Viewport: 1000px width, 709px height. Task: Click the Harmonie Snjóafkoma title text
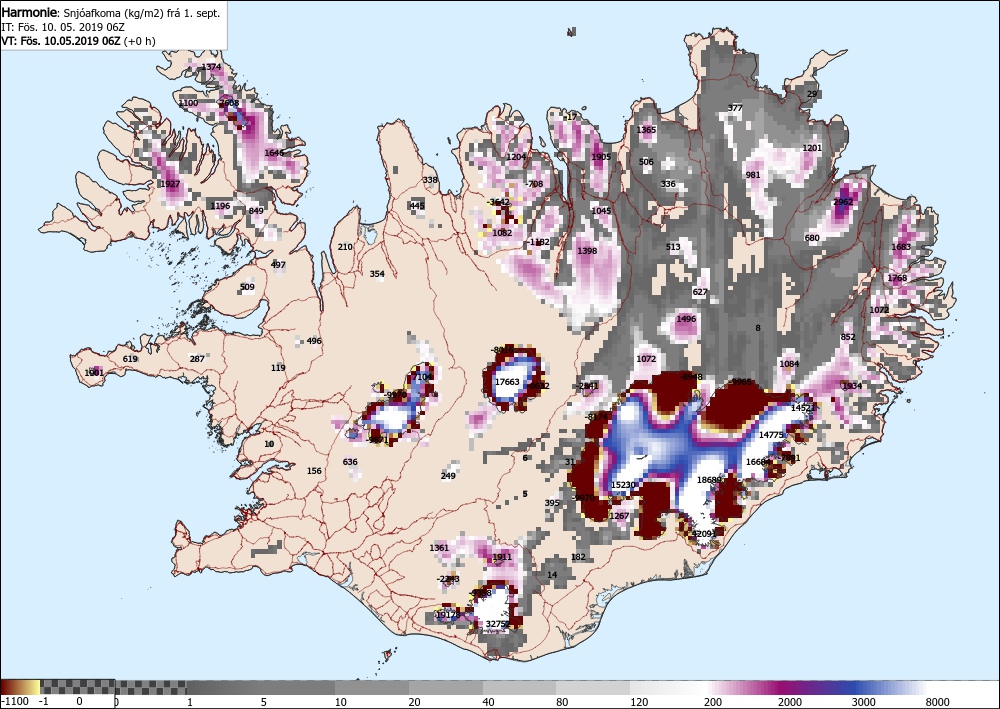coord(111,13)
